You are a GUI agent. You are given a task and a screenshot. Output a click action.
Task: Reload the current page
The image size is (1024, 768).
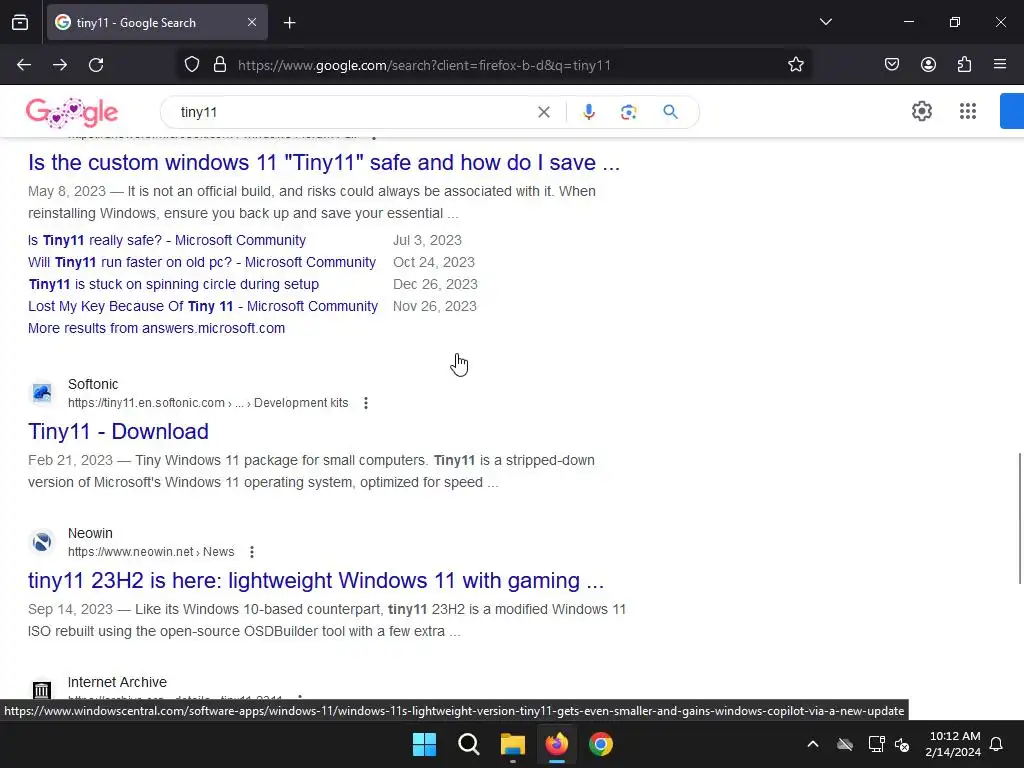point(96,65)
